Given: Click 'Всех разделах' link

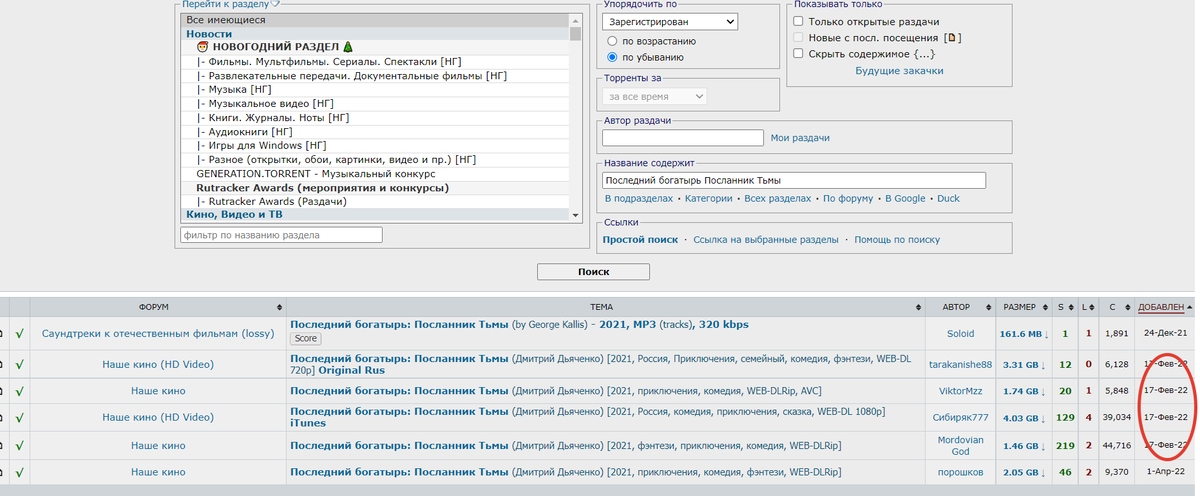Looking at the screenshot, I should pos(778,199).
